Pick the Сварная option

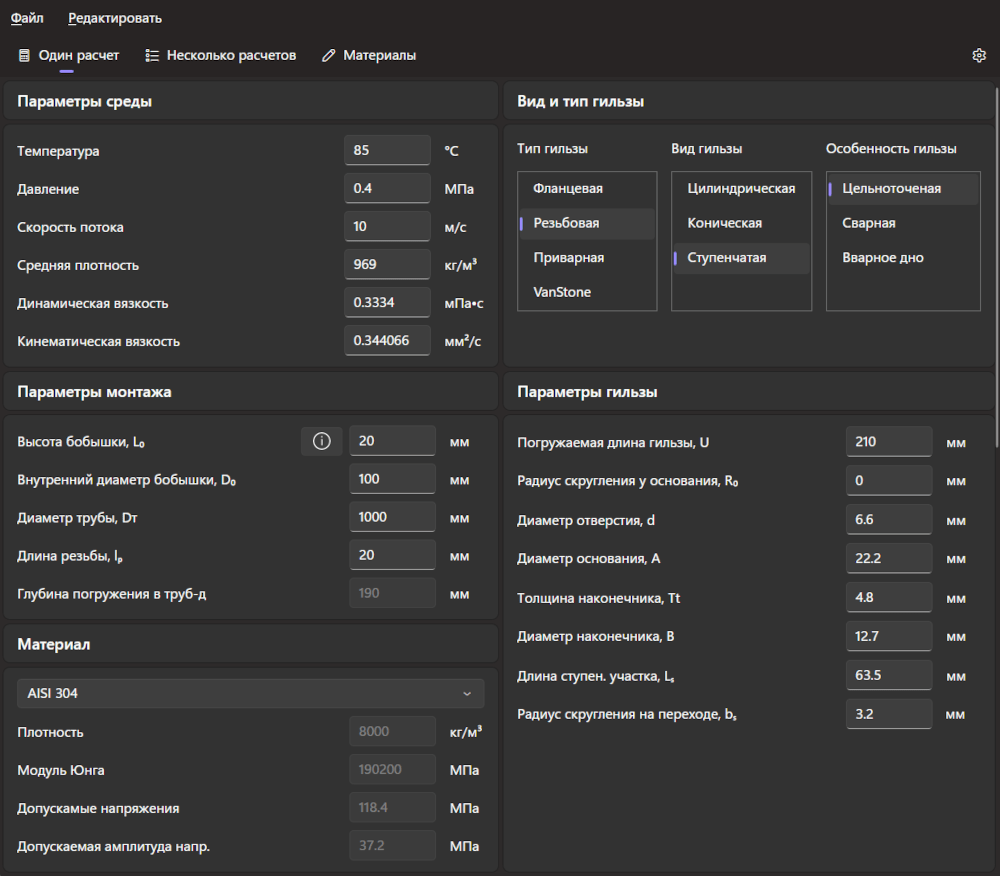(903, 223)
